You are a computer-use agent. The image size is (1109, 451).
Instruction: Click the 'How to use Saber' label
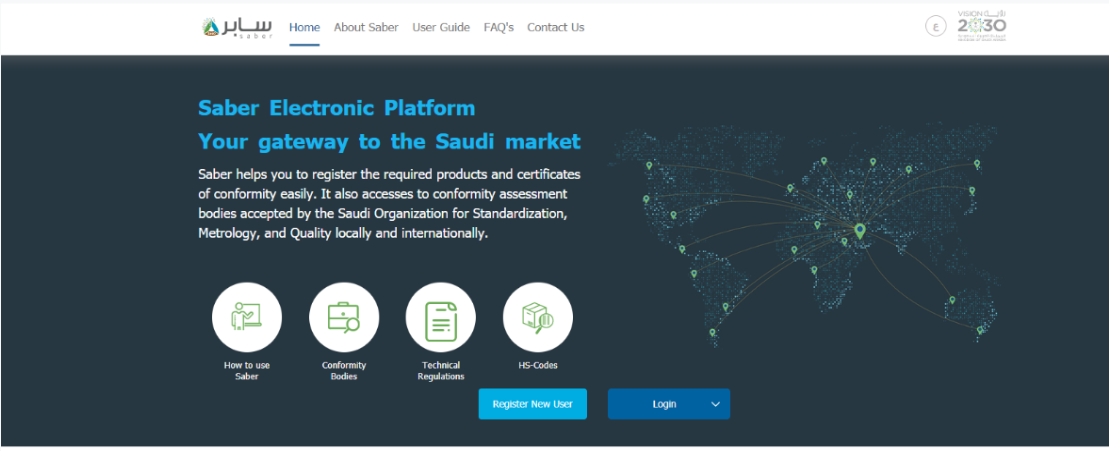pyautogui.click(x=247, y=371)
